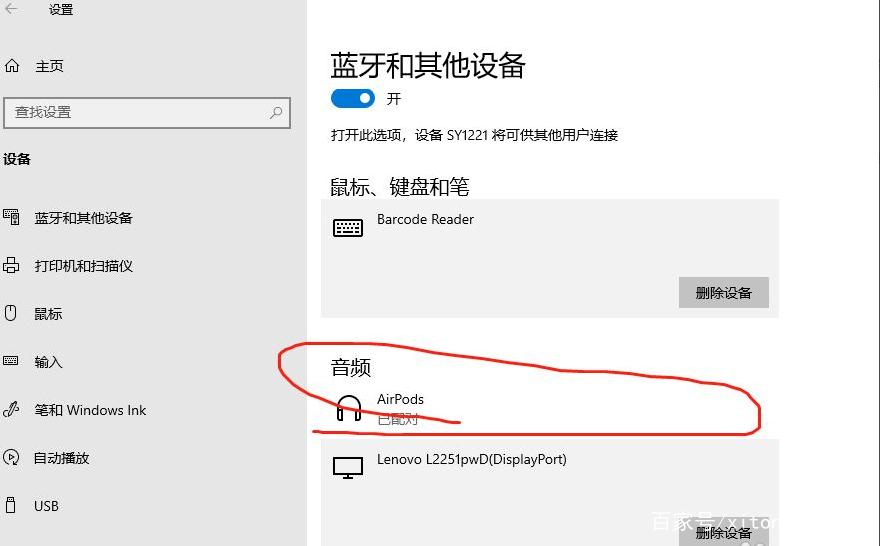Click the 开 label beside the switch
This screenshot has width=880, height=546.
393,99
